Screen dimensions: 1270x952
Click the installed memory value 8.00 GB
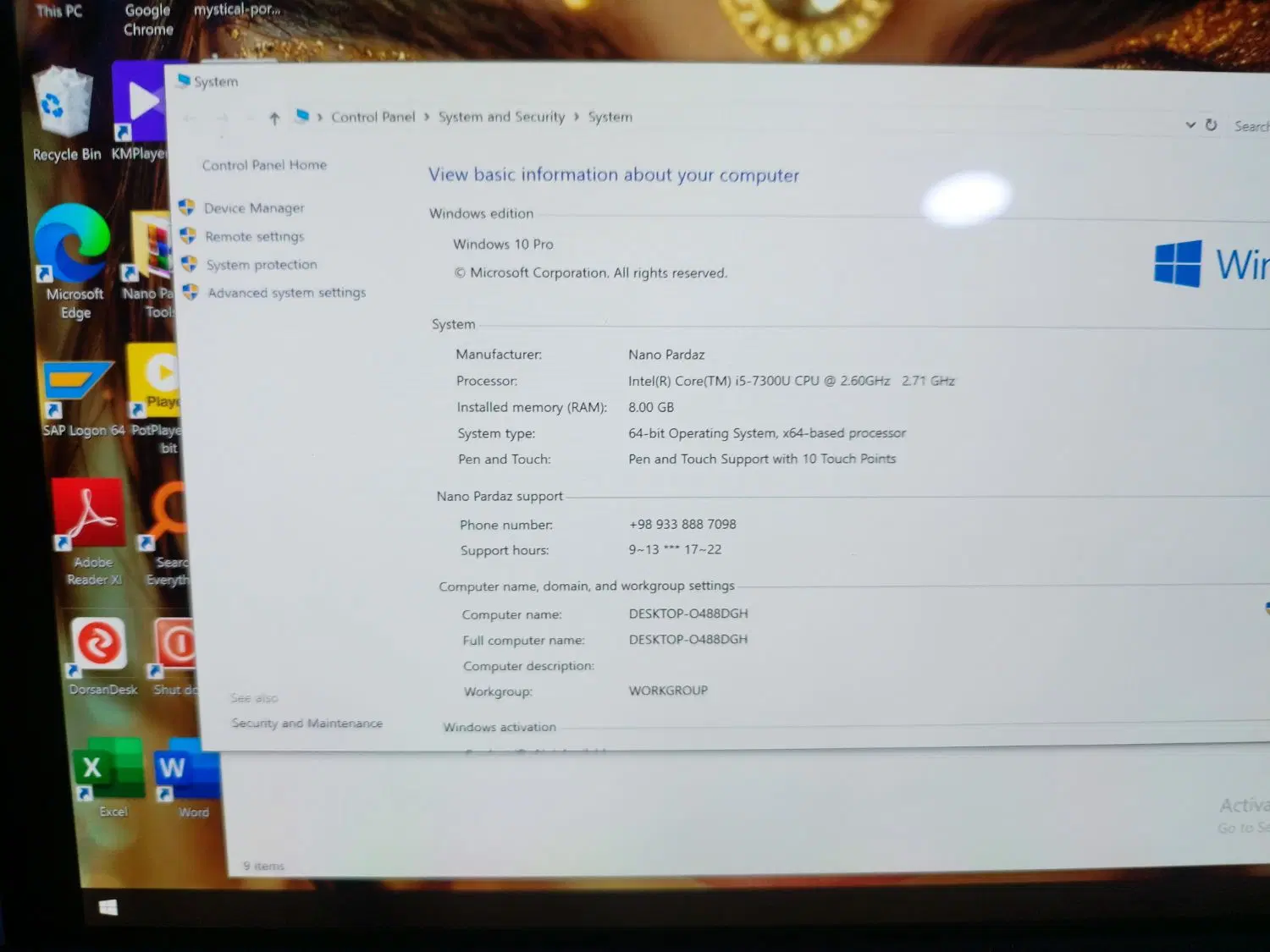tap(651, 407)
